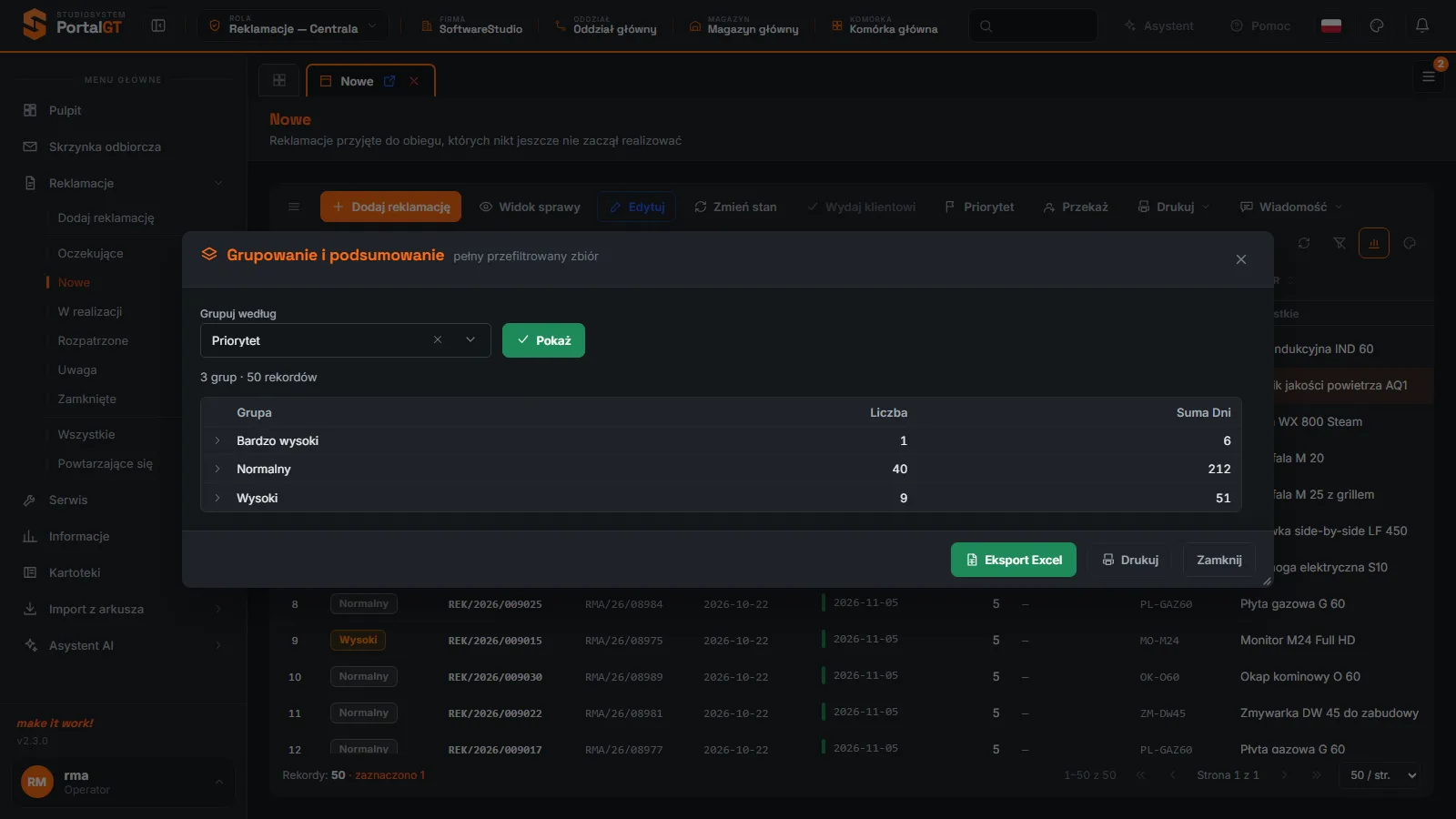Select the Polish flag language icon
Screen dimensions: 1456x819
coord(1331,25)
